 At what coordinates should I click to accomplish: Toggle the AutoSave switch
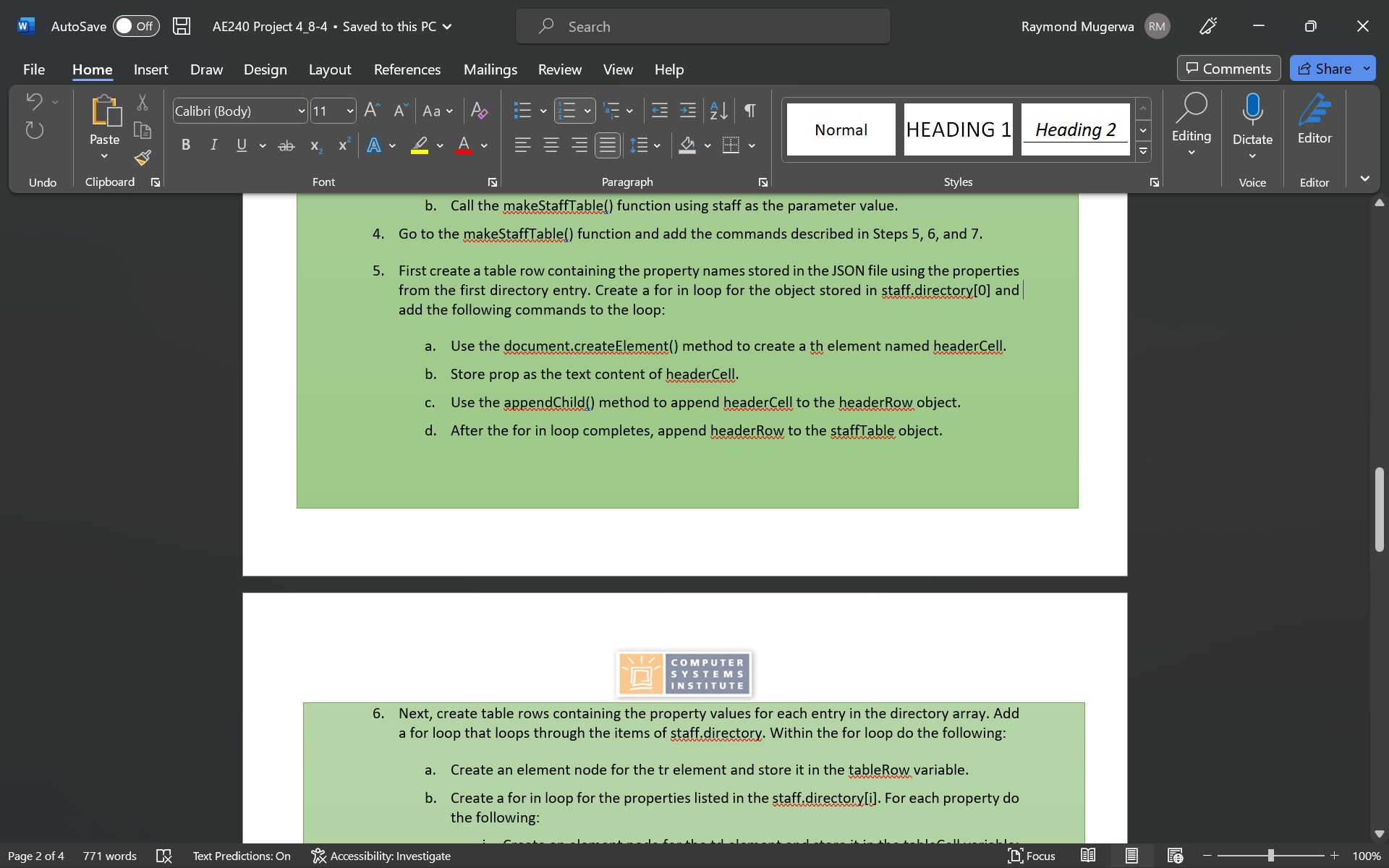(136, 26)
